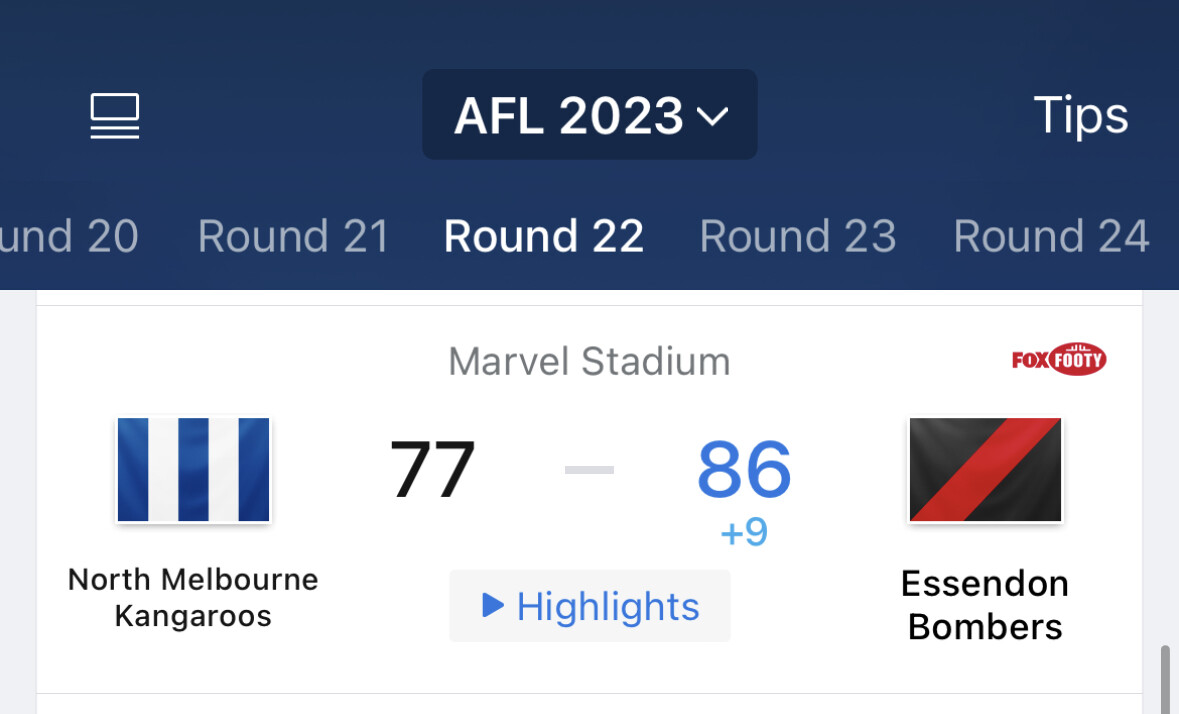The image size is (1179, 714).
Task: Open the Tips link
Action: (x=1080, y=115)
